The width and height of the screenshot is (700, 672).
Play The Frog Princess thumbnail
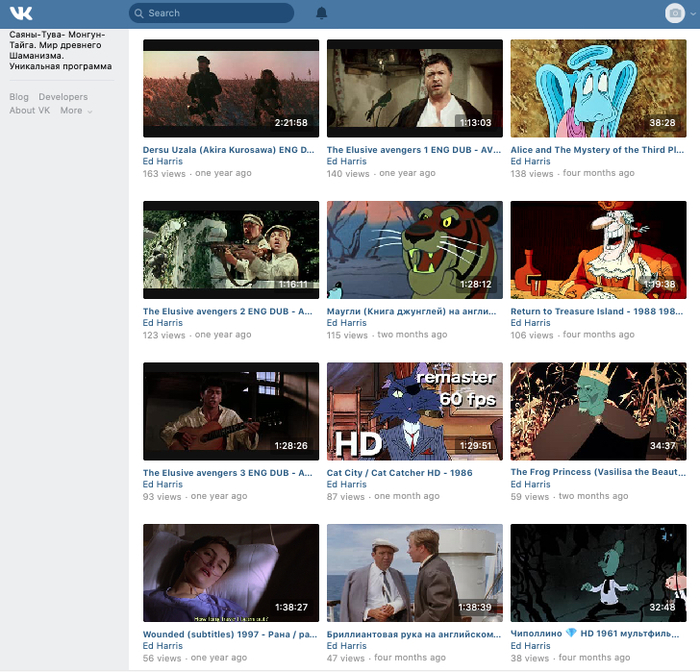click(x=599, y=411)
